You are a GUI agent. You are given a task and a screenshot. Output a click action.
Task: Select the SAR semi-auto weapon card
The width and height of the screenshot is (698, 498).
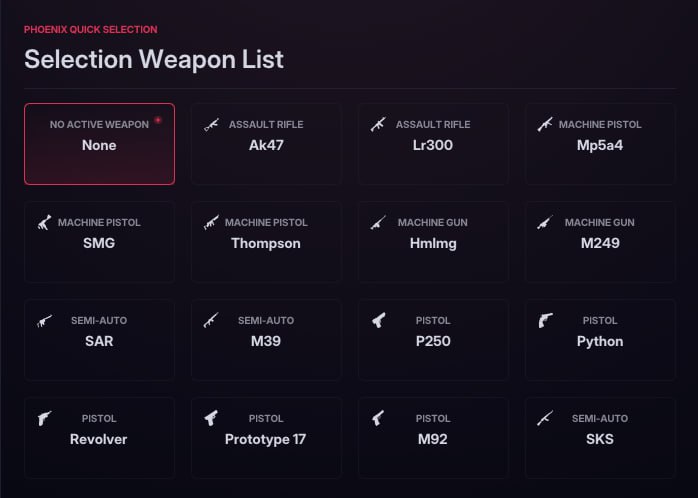[99, 340]
